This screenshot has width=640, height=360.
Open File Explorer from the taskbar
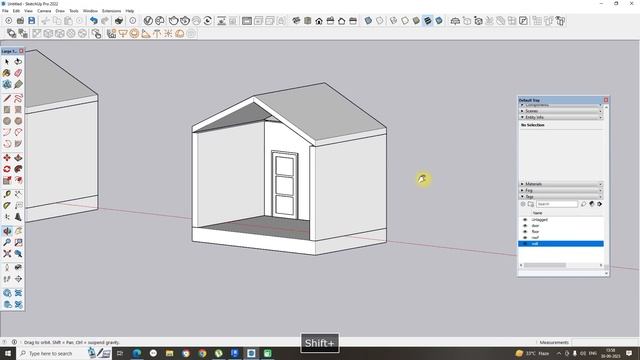[x=169, y=353]
